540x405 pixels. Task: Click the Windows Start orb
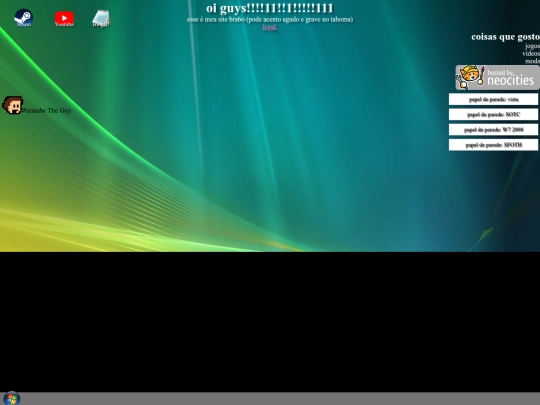point(12,398)
